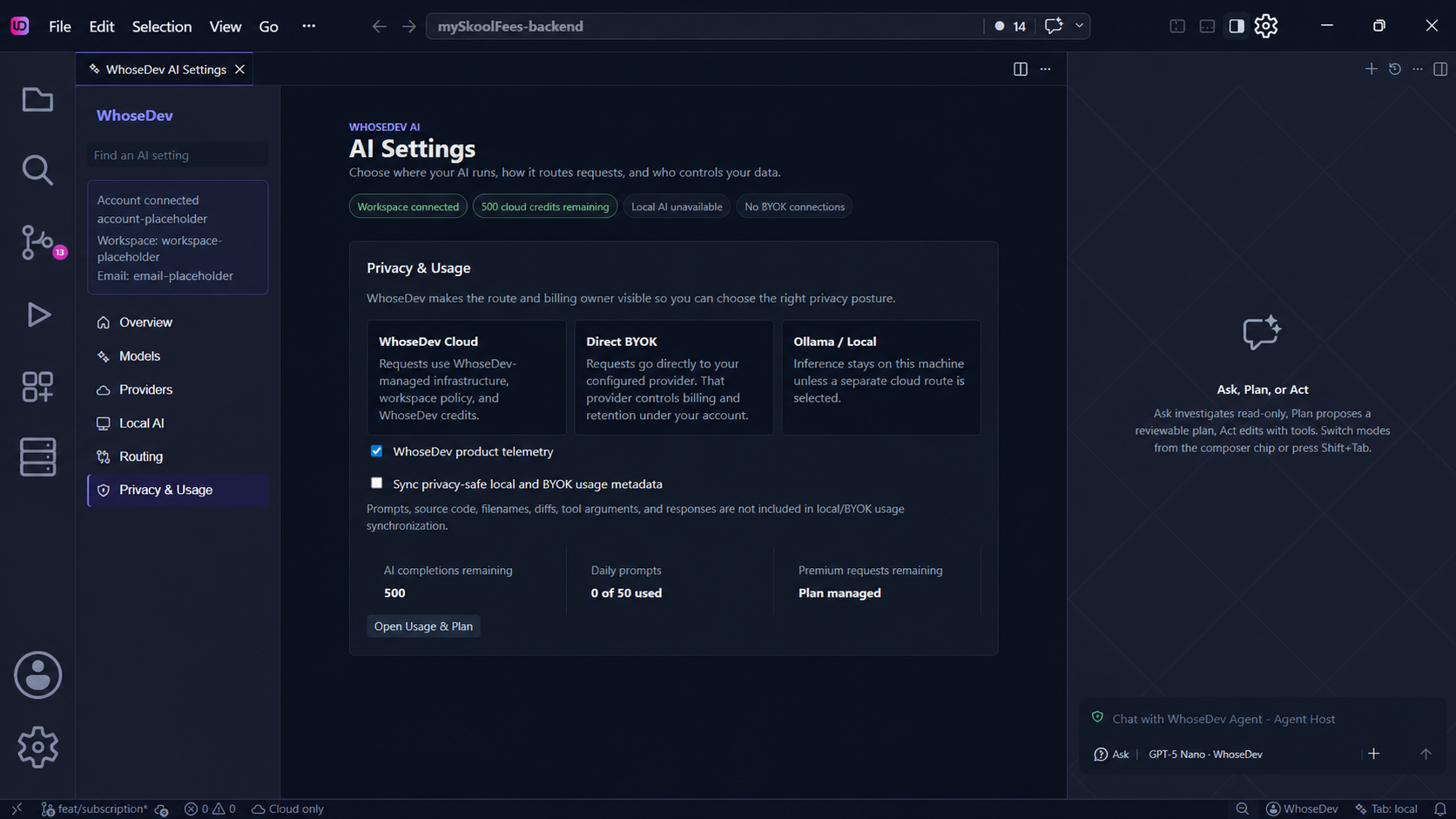The image size is (1456, 819).
Task: Open chat panel more actions ellipsis
Action: pos(1418,69)
